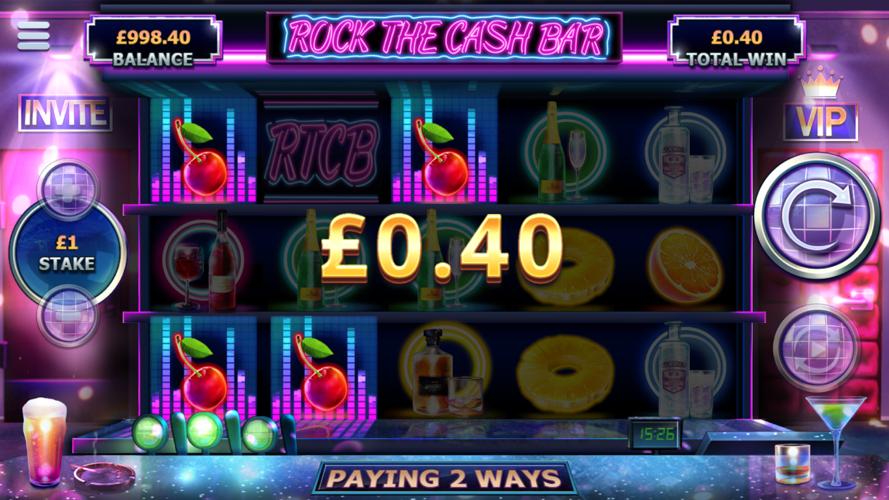Click the £0.40 TOTAL WIN panel
This screenshot has height=500, width=889.
coord(736,41)
